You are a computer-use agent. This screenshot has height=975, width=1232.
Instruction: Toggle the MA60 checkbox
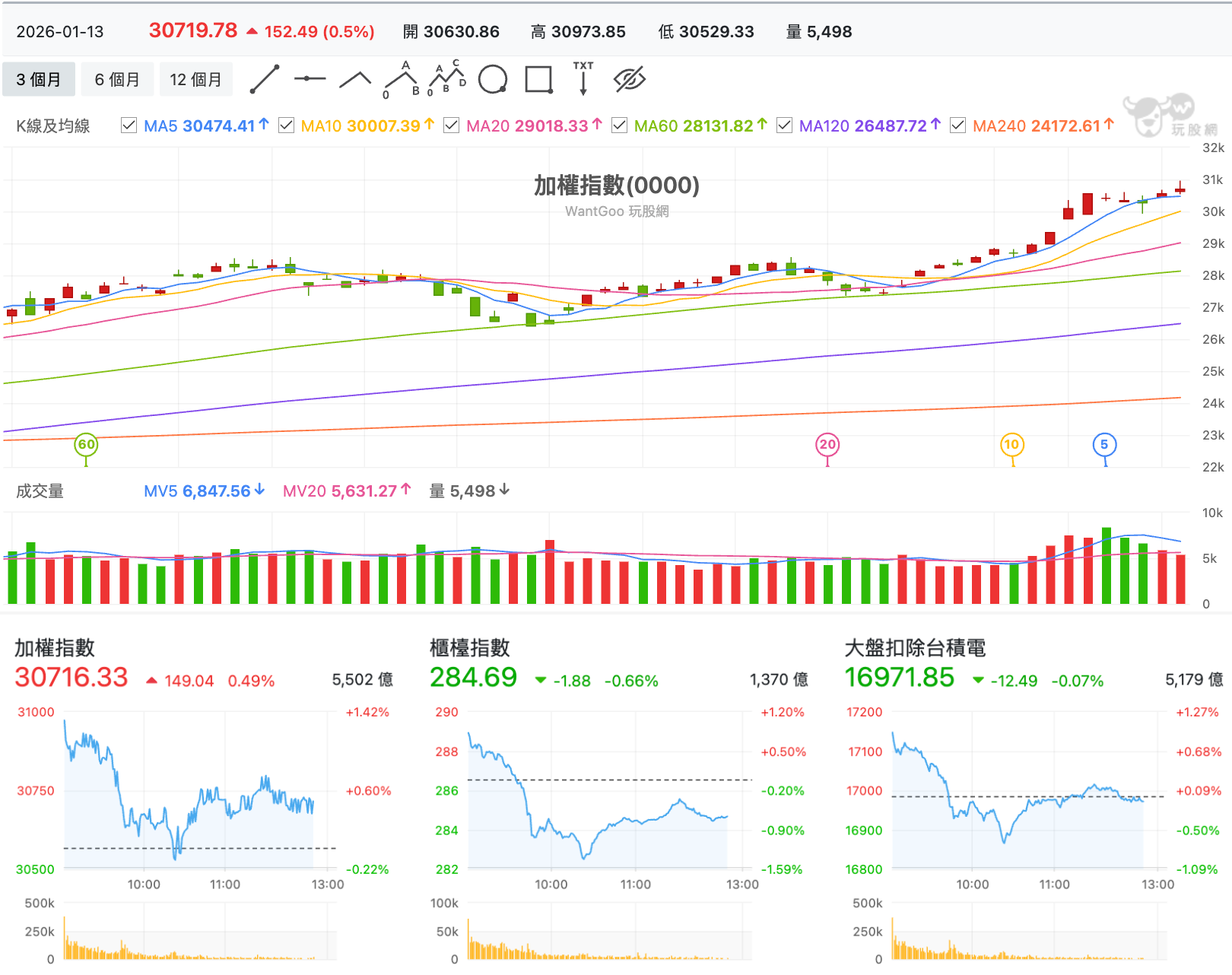(620, 125)
